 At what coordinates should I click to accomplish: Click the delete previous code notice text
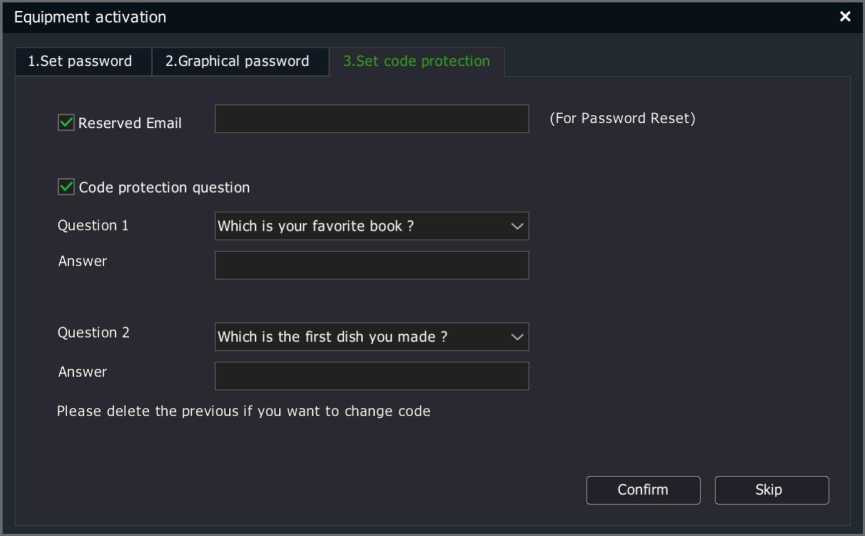243,411
